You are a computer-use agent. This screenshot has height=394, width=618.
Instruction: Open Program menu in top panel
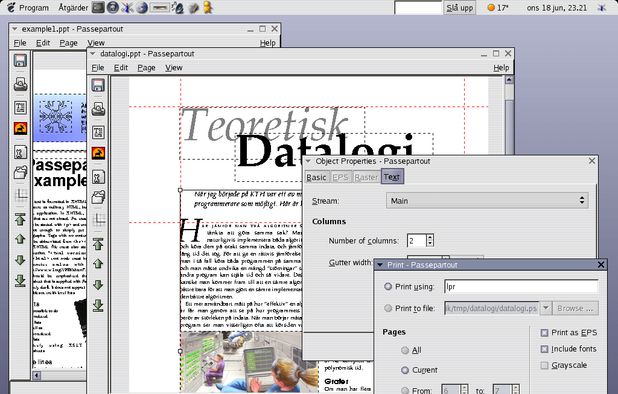tap(34, 7)
